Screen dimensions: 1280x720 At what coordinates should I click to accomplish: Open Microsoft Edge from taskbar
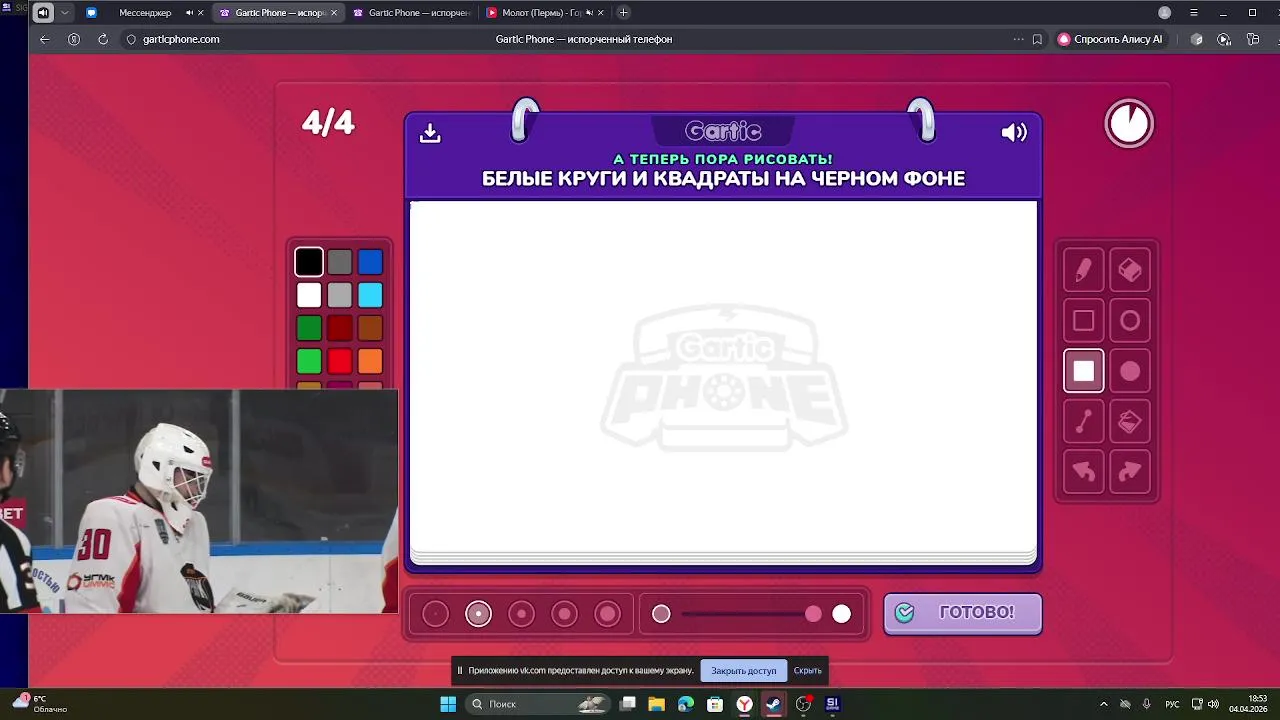click(x=685, y=704)
